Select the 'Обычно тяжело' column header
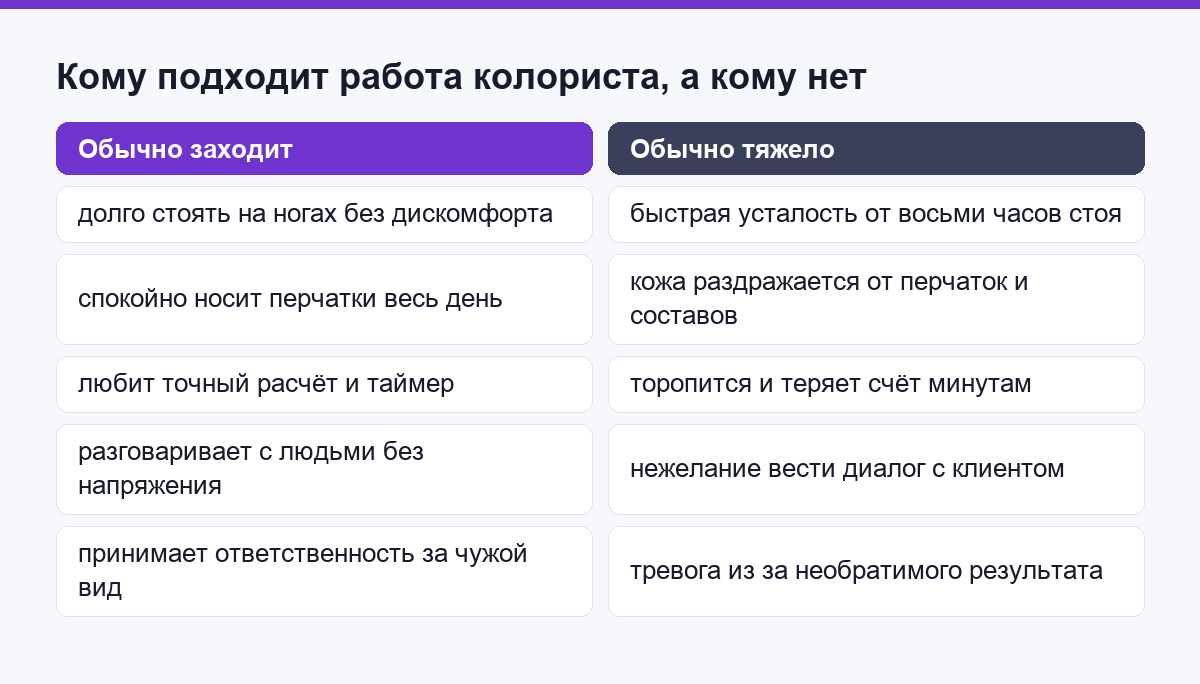 coord(876,149)
